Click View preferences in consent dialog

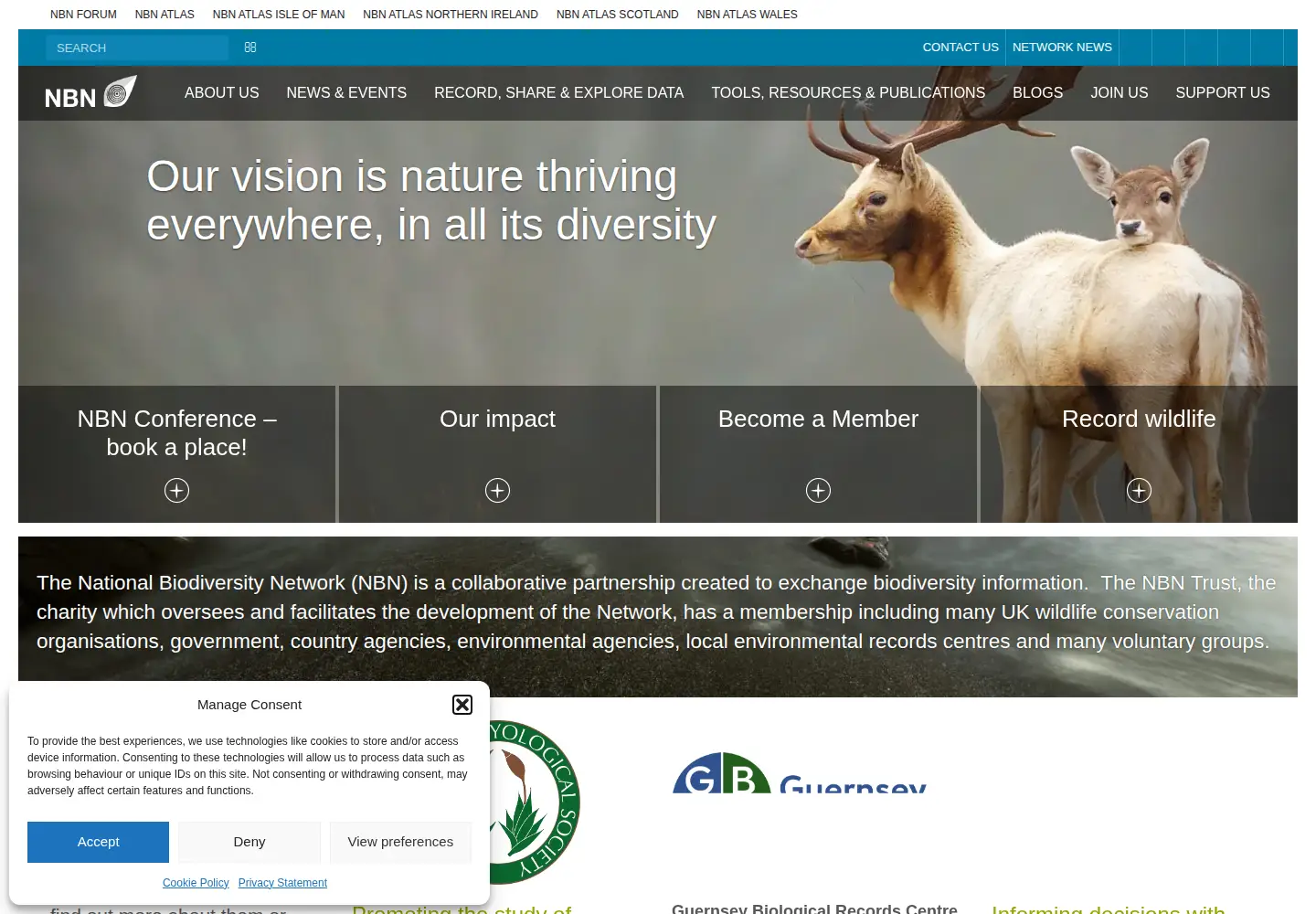[400, 842]
